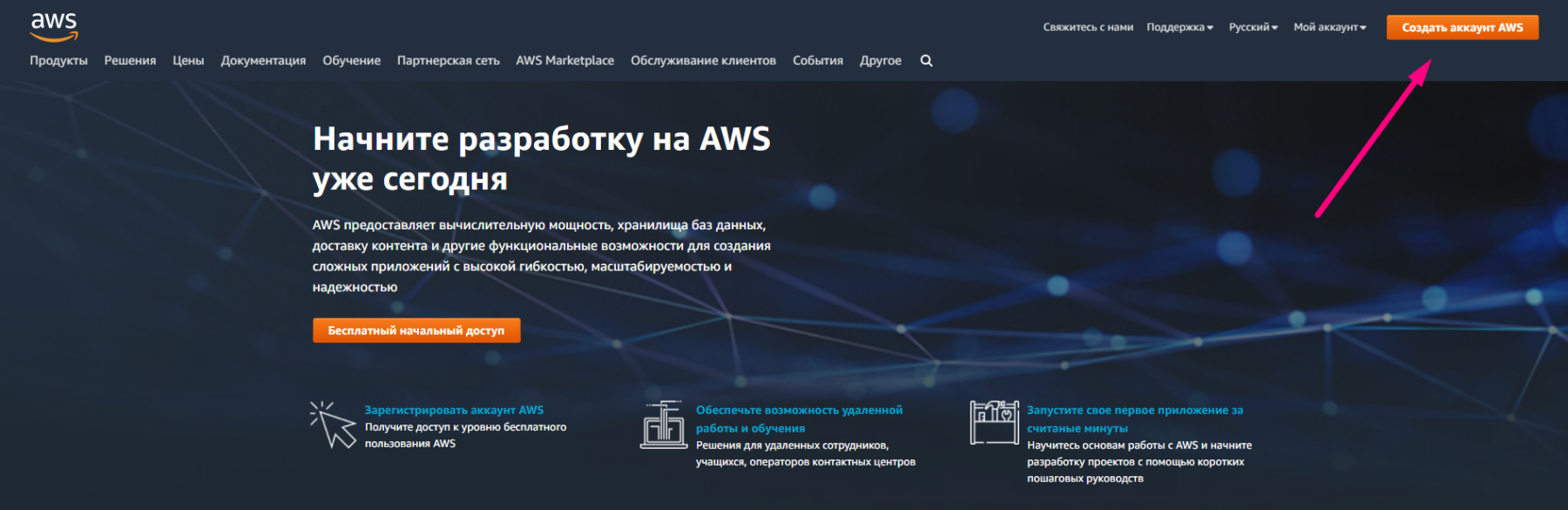This screenshot has width=1568, height=510.
Task: Click the toolbox icon beside first application
Action: point(995,423)
